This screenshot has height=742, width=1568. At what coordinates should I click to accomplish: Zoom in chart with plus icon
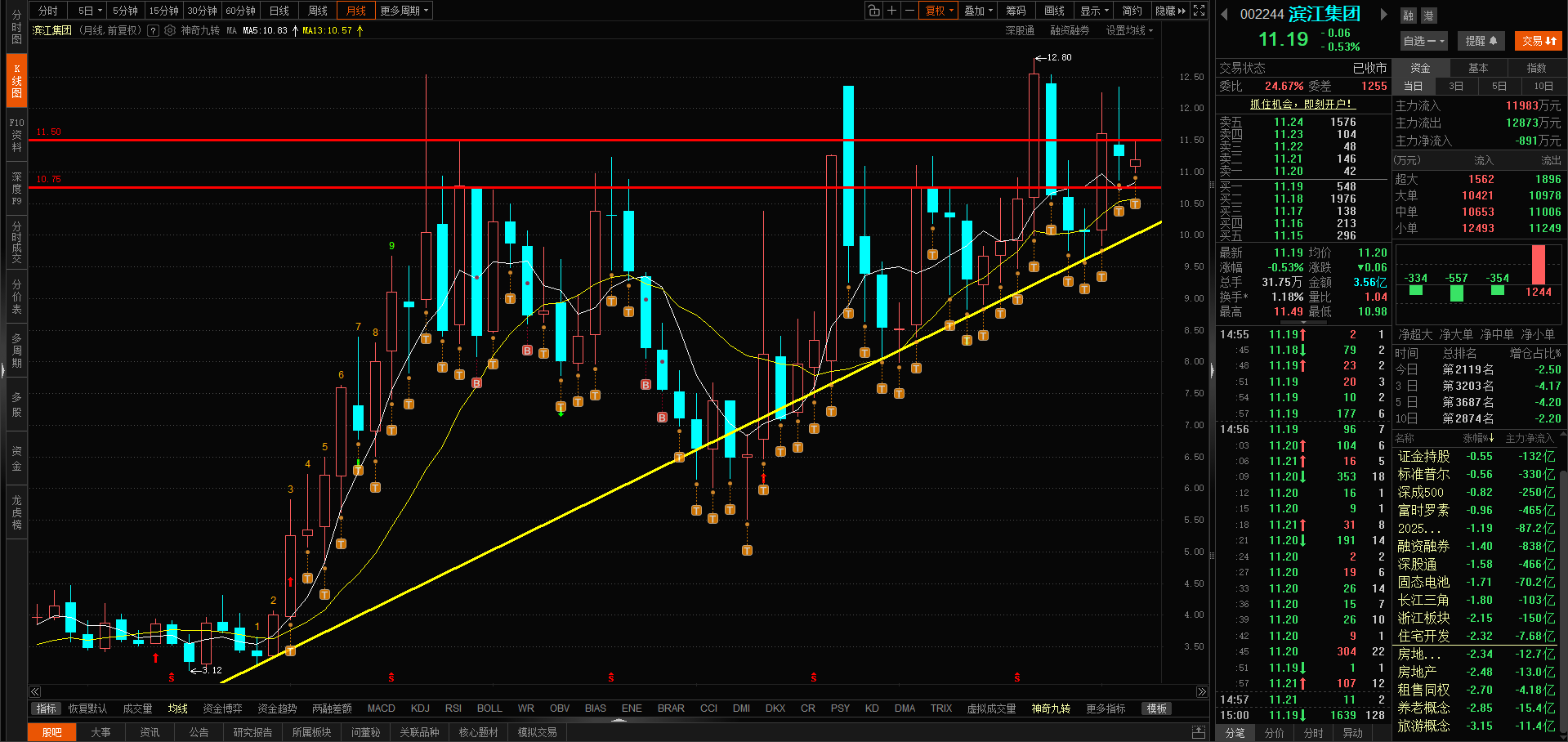[892, 11]
